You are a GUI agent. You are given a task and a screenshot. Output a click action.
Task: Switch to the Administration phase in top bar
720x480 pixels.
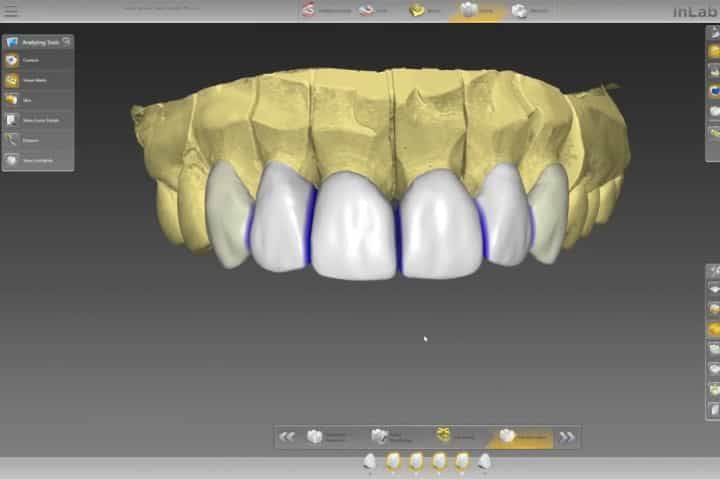327,11
